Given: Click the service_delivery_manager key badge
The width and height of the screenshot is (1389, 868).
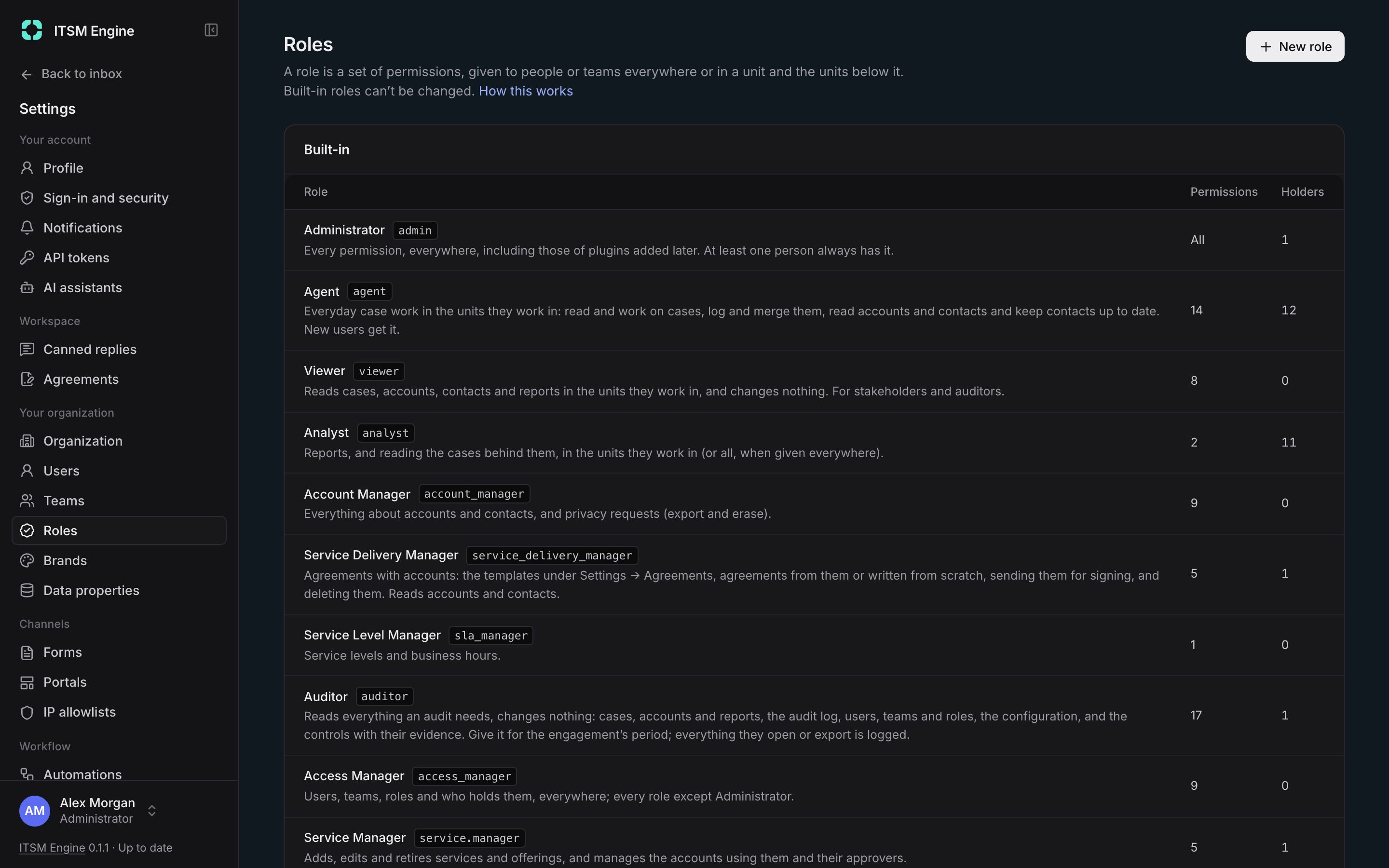Looking at the screenshot, I should tap(552, 556).
